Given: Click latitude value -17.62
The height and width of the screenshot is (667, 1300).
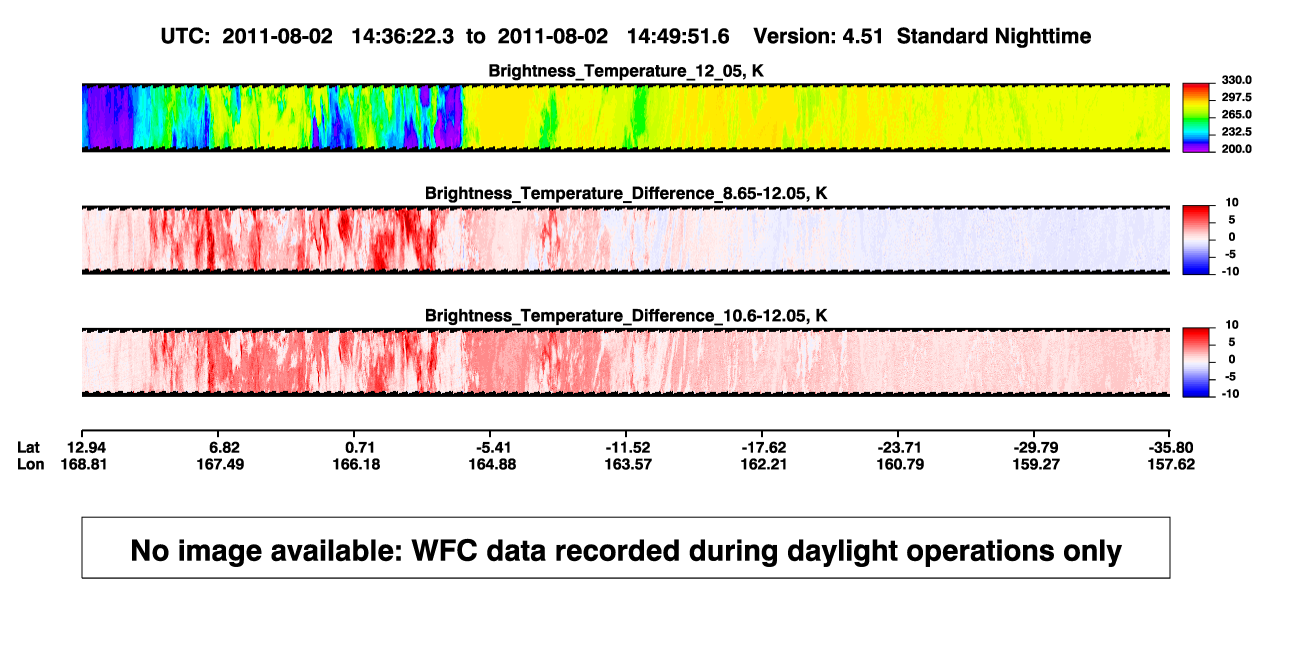Looking at the screenshot, I should coord(766,446).
